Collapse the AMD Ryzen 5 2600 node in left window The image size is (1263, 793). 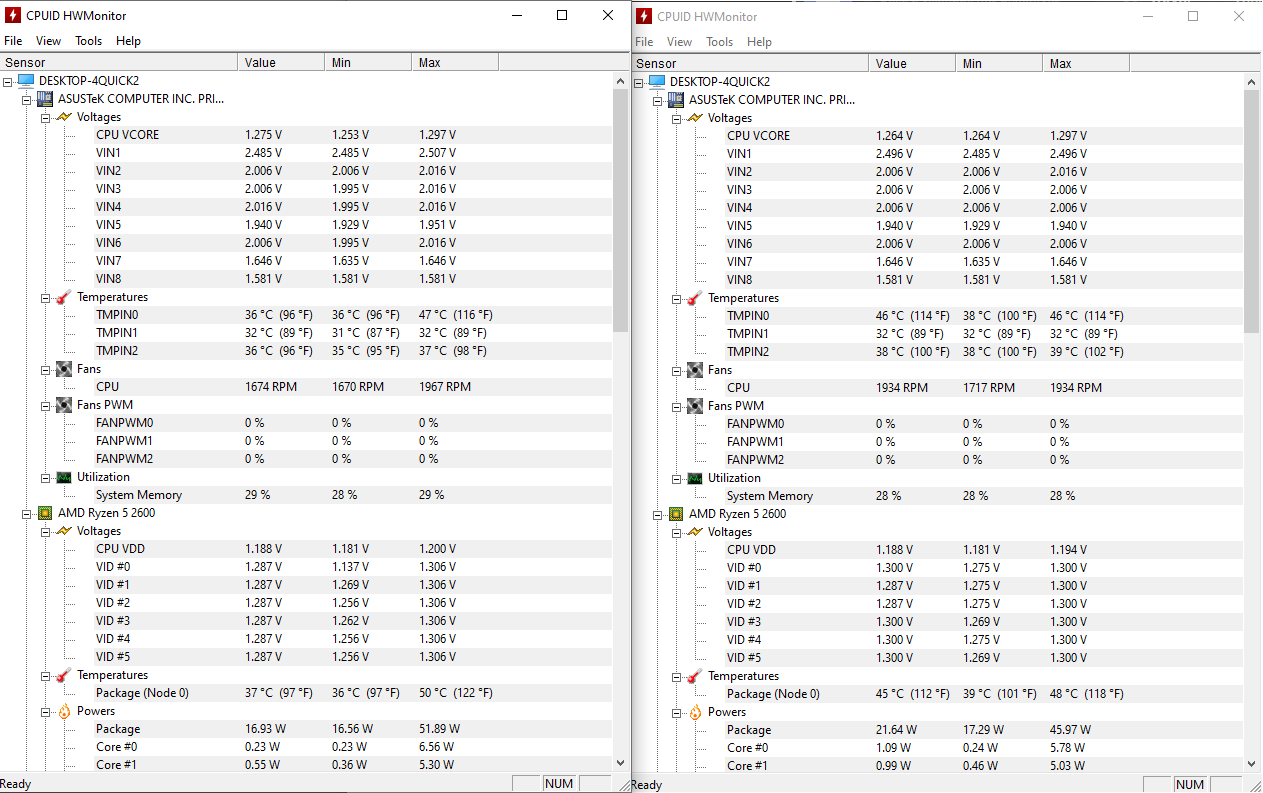coord(27,513)
